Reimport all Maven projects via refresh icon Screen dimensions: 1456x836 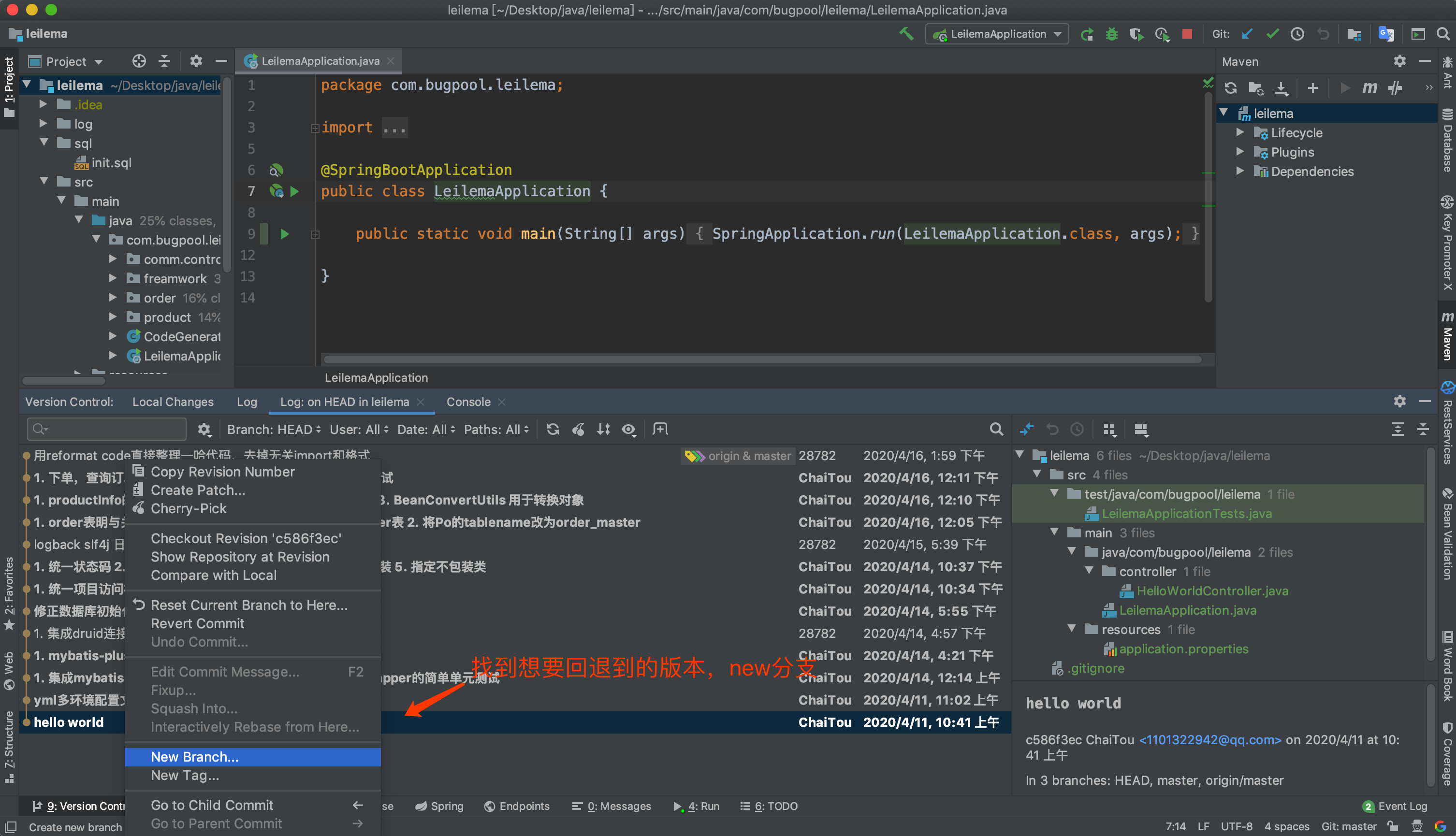point(1230,88)
